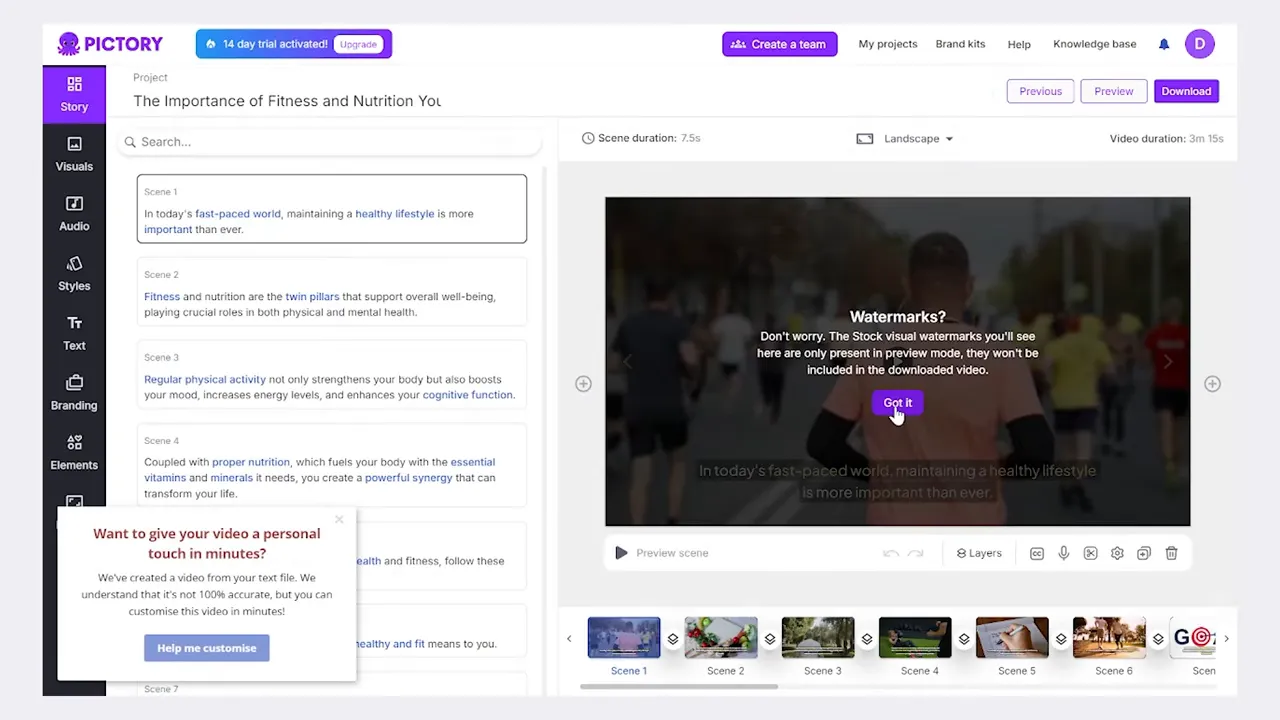Click the microphone voice-over icon

coord(1064,553)
